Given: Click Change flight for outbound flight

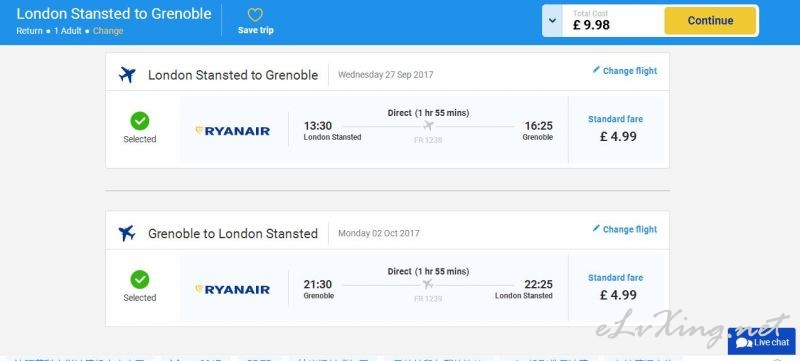Looking at the screenshot, I should tap(630, 71).
